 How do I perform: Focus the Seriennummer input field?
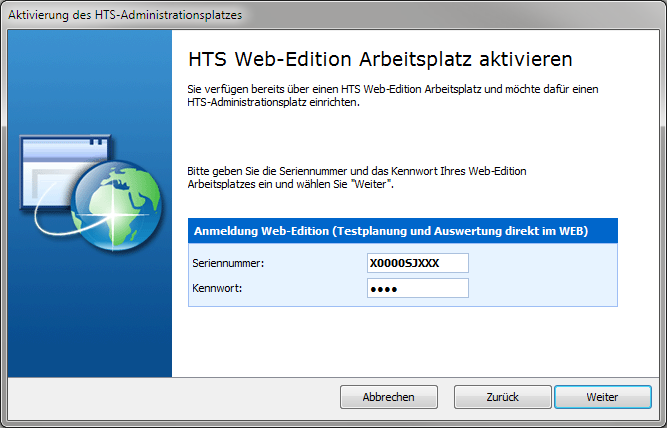coord(418,263)
